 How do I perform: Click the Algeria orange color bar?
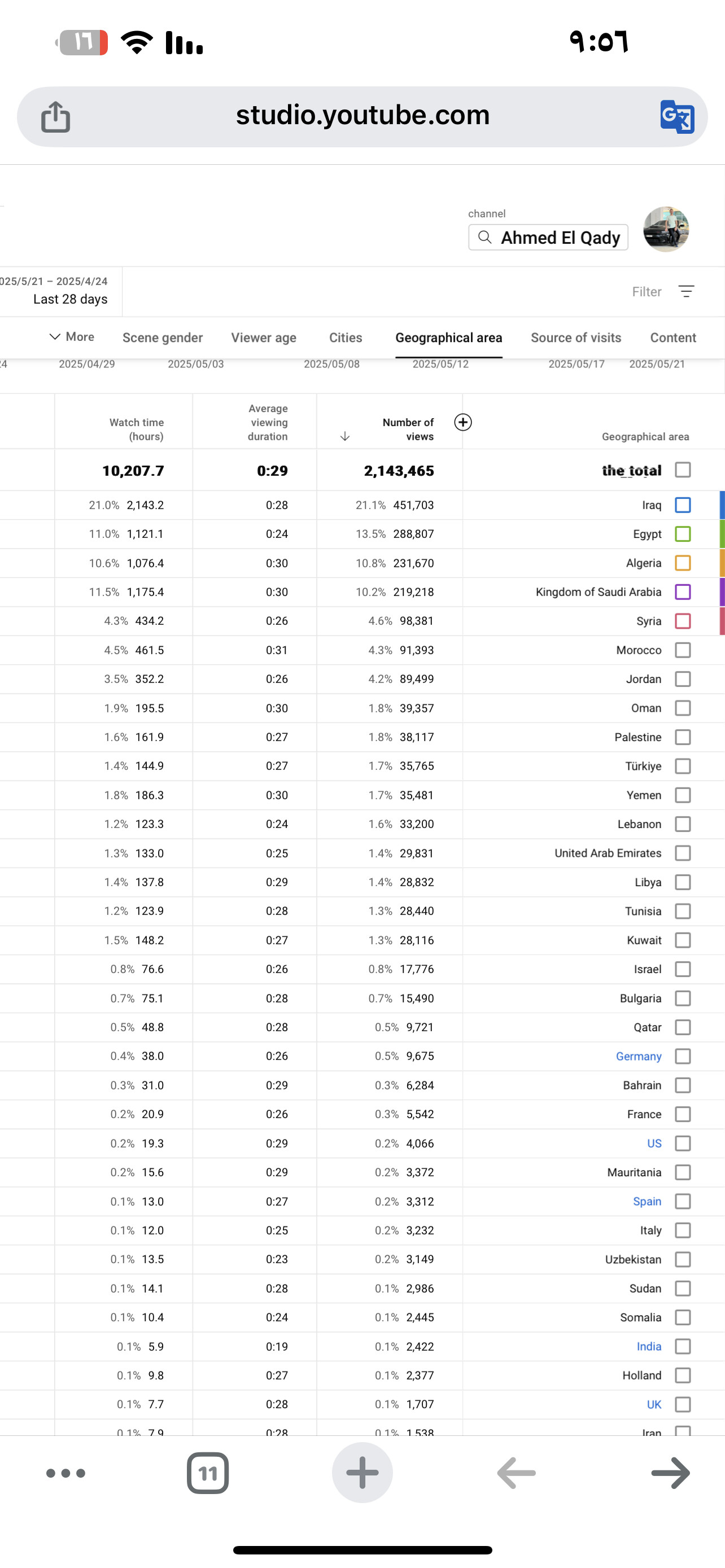pyautogui.click(x=722, y=563)
